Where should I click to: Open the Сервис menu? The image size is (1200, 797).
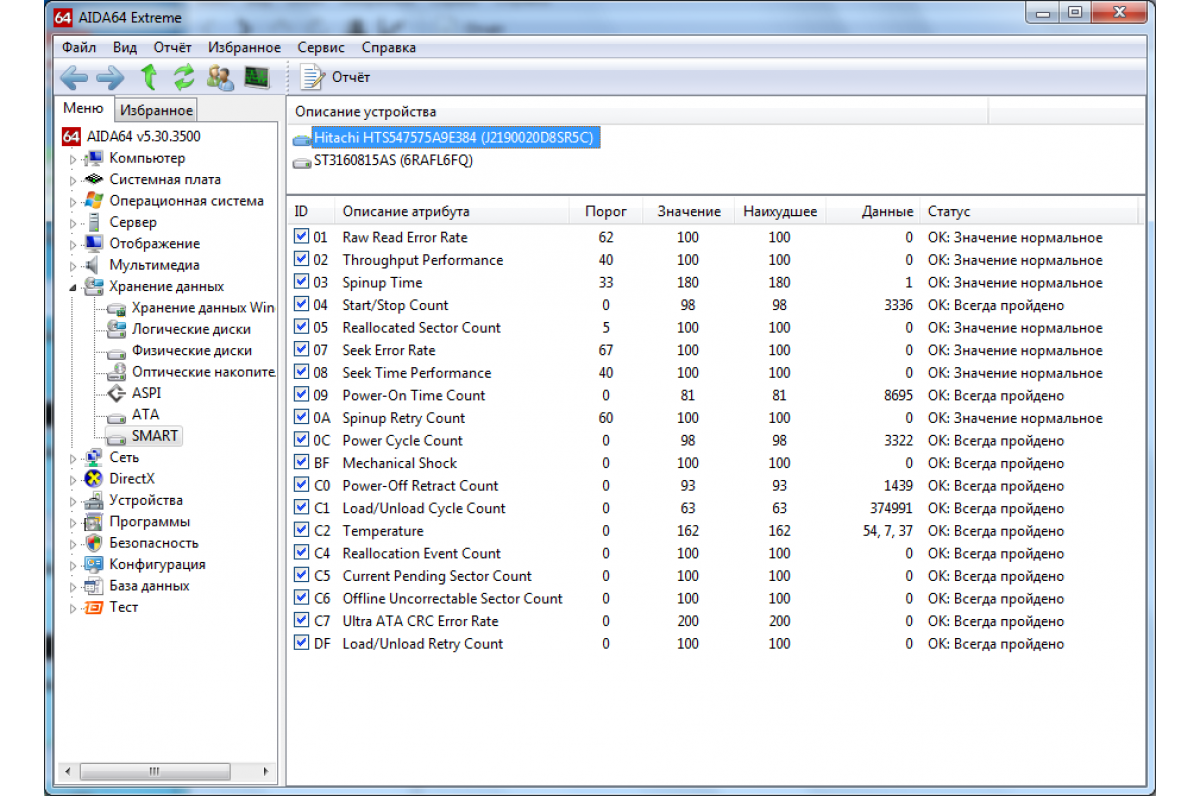[321, 47]
